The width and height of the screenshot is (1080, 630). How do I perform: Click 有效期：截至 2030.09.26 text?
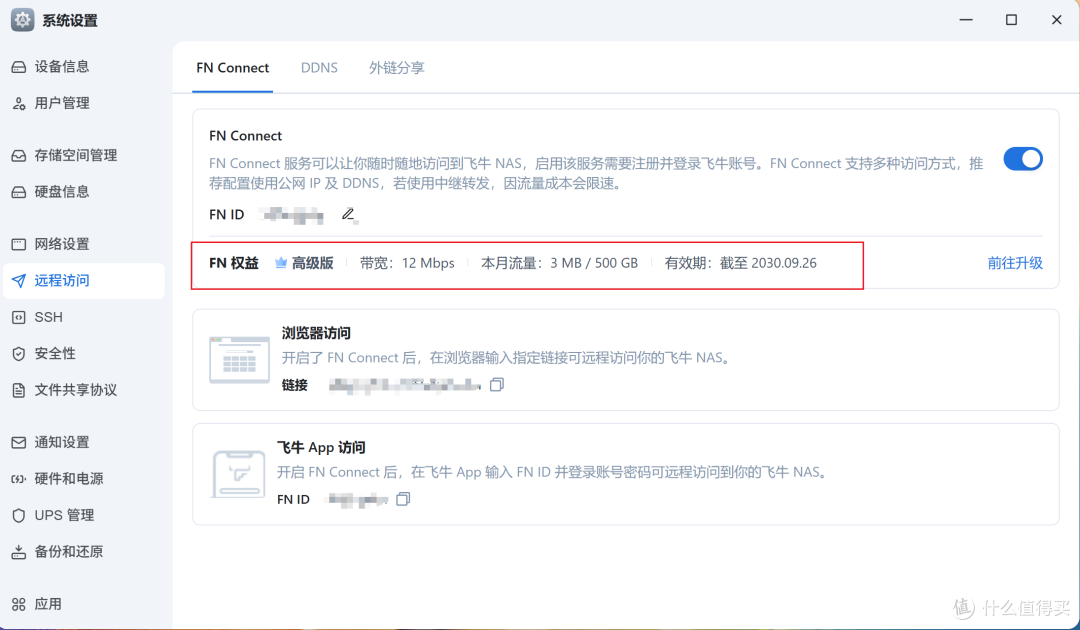point(740,263)
